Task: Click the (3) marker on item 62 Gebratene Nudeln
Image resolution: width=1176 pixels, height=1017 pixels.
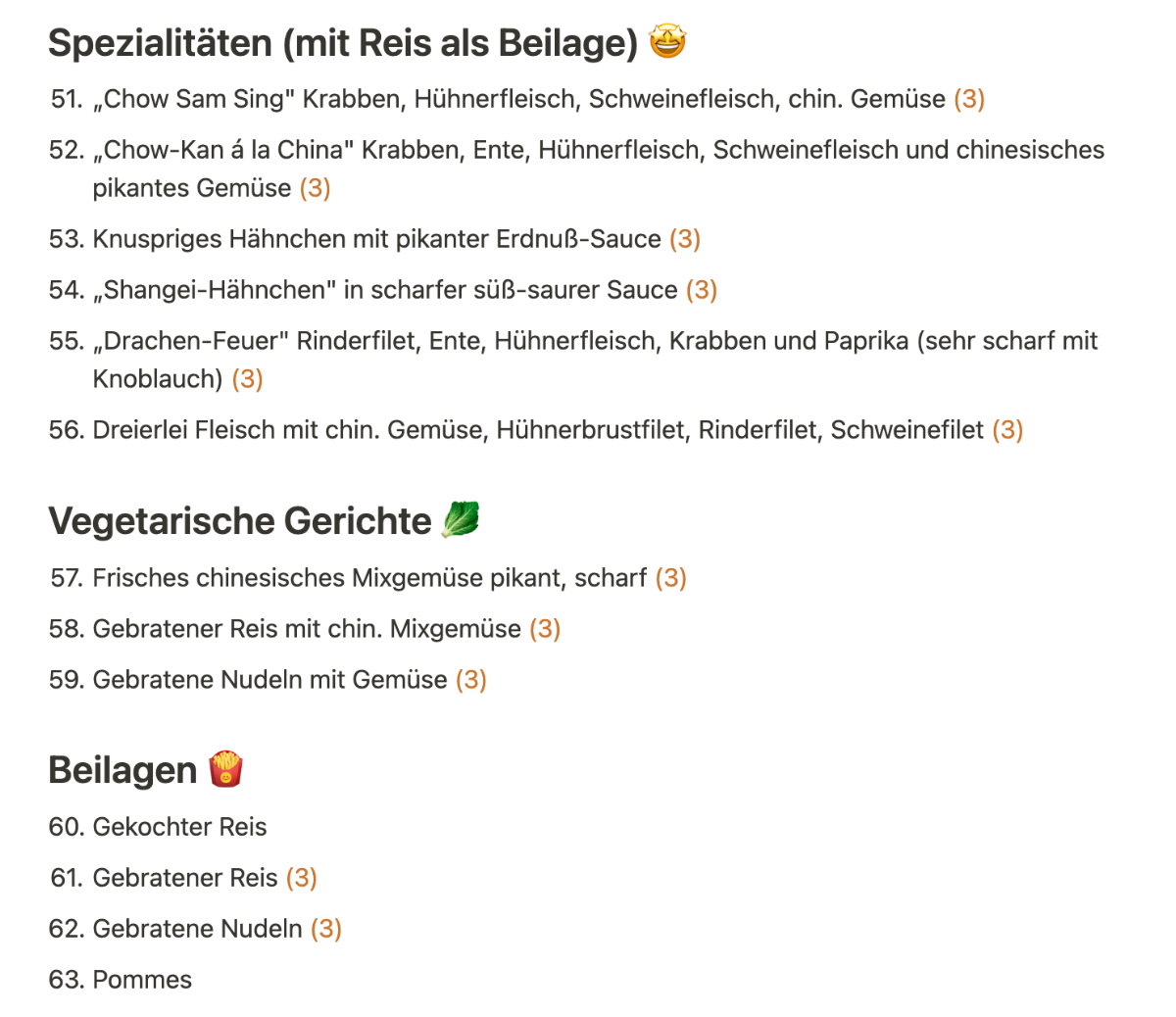Action: click(x=326, y=929)
